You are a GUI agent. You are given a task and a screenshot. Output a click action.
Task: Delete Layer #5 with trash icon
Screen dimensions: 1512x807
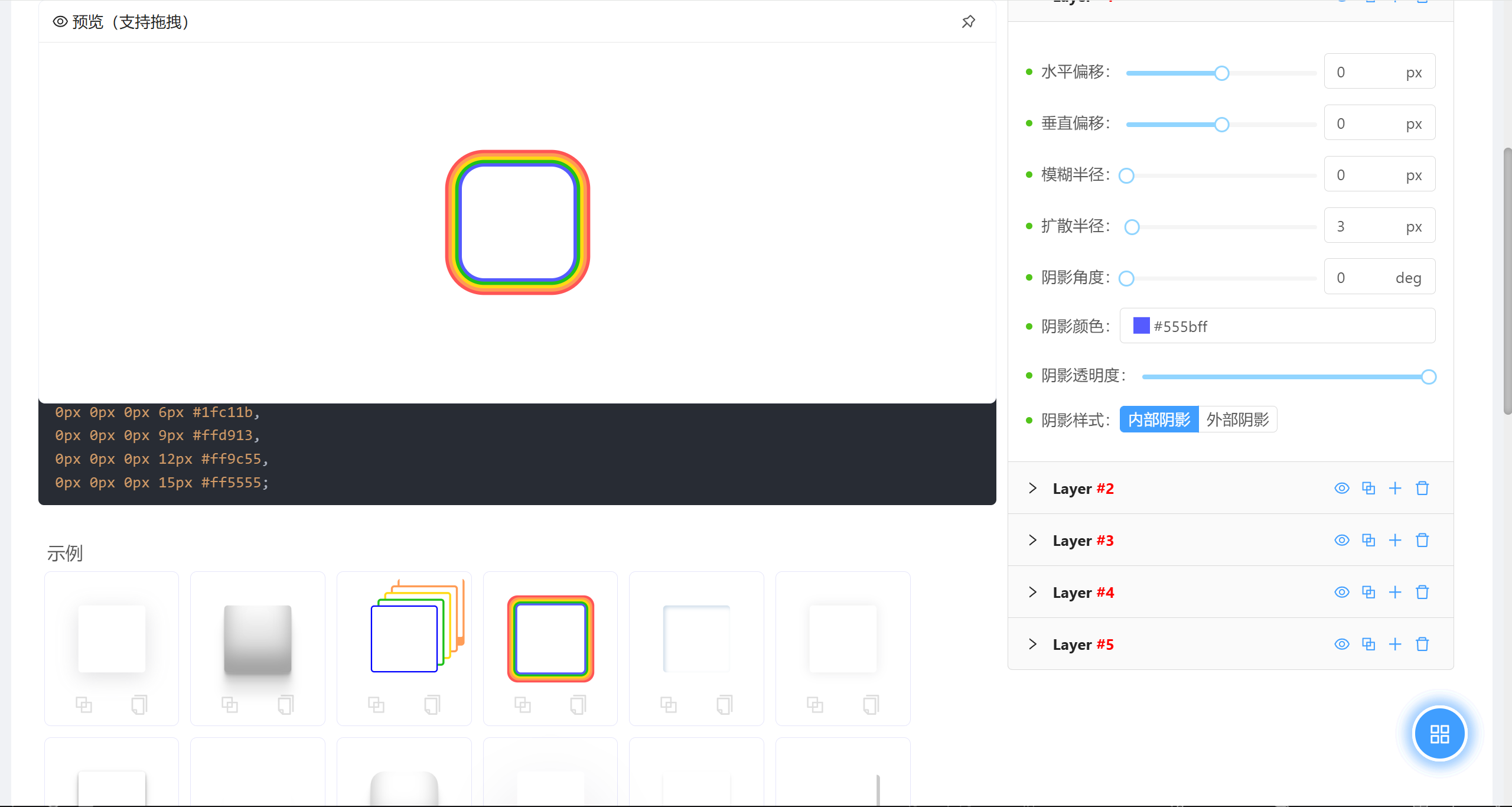tap(1422, 644)
